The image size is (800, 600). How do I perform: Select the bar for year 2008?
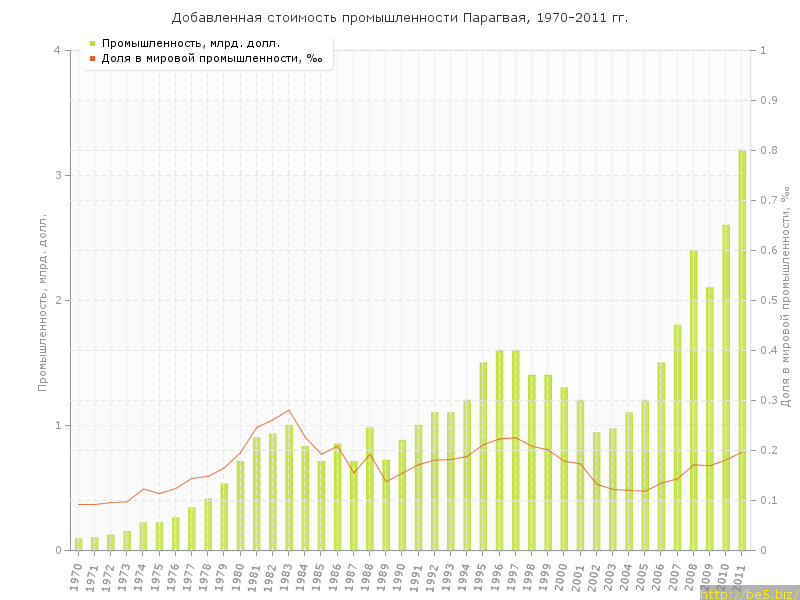point(694,400)
